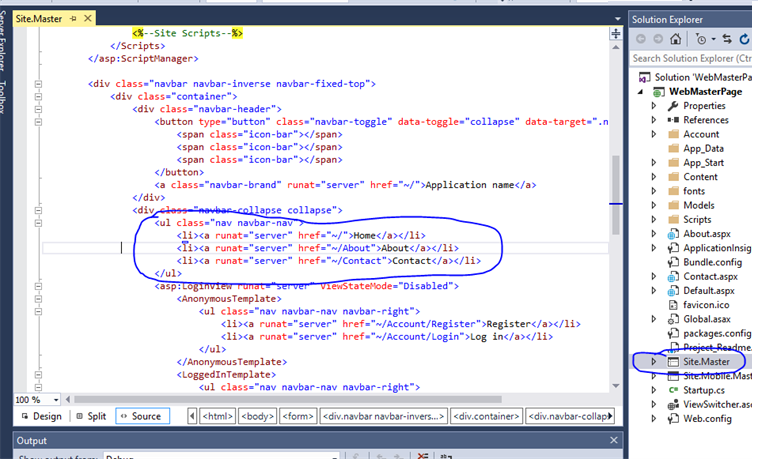Click the References icon in solution tree
Image resolution: width=758 pixels, height=459 pixels.
pyautogui.click(x=673, y=119)
